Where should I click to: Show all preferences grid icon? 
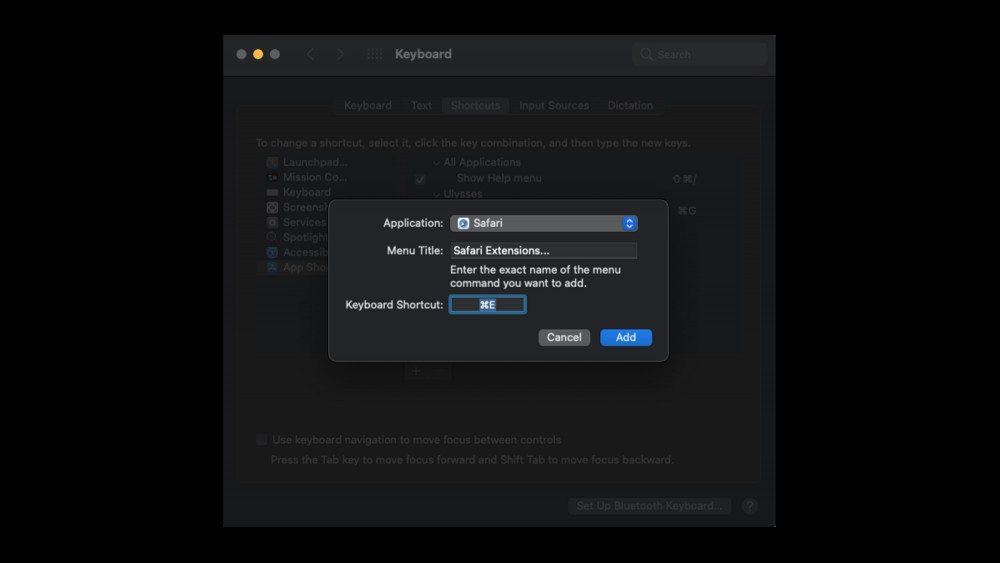(x=374, y=54)
